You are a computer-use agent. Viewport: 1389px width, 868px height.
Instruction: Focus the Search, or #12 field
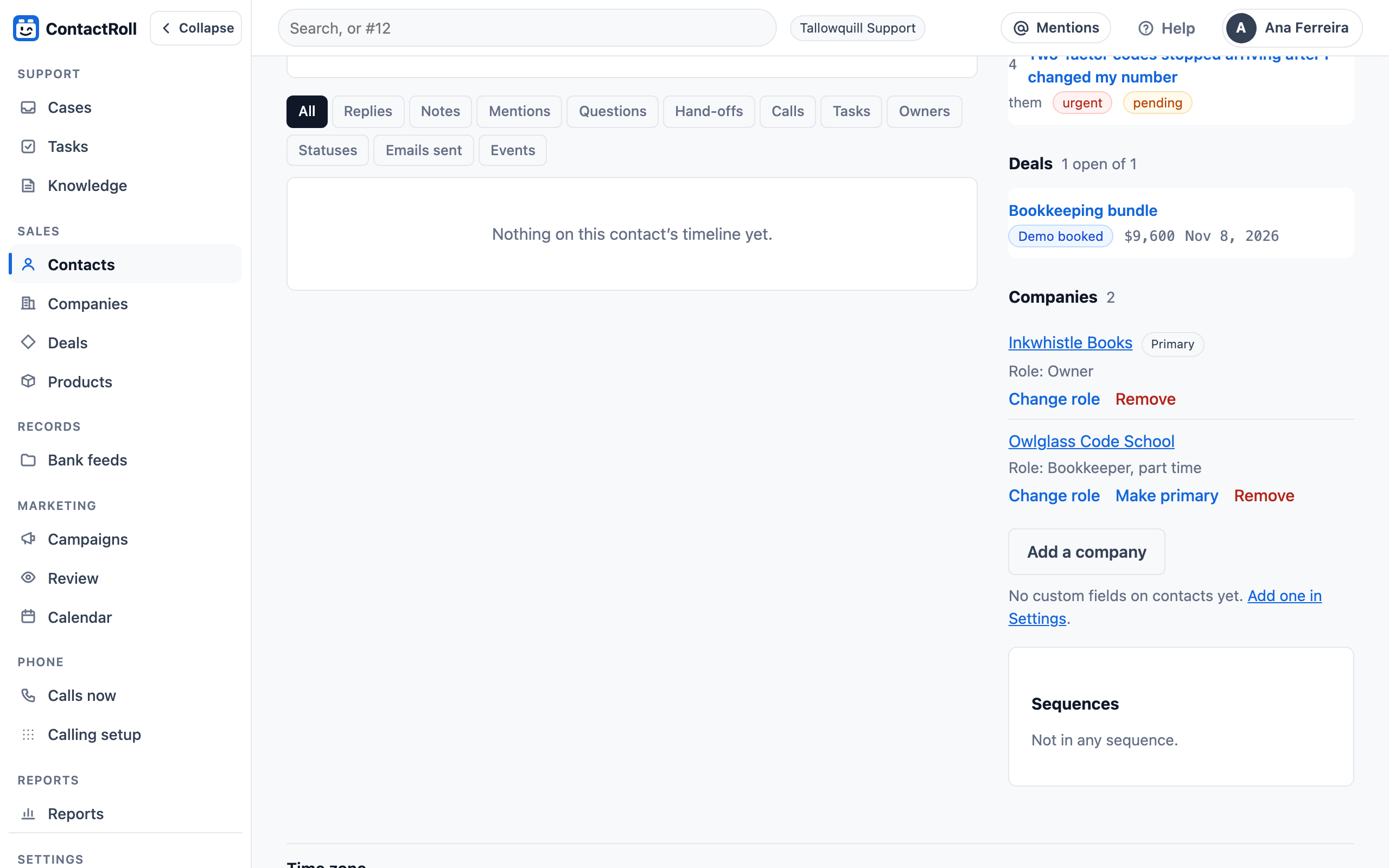click(x=527, y=28)
